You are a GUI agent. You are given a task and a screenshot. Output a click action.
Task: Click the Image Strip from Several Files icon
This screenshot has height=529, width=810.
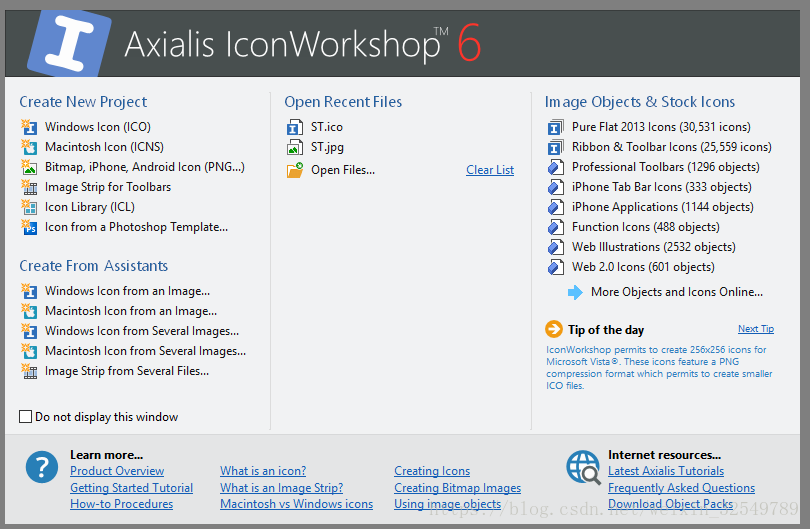[x=29, y=371]
